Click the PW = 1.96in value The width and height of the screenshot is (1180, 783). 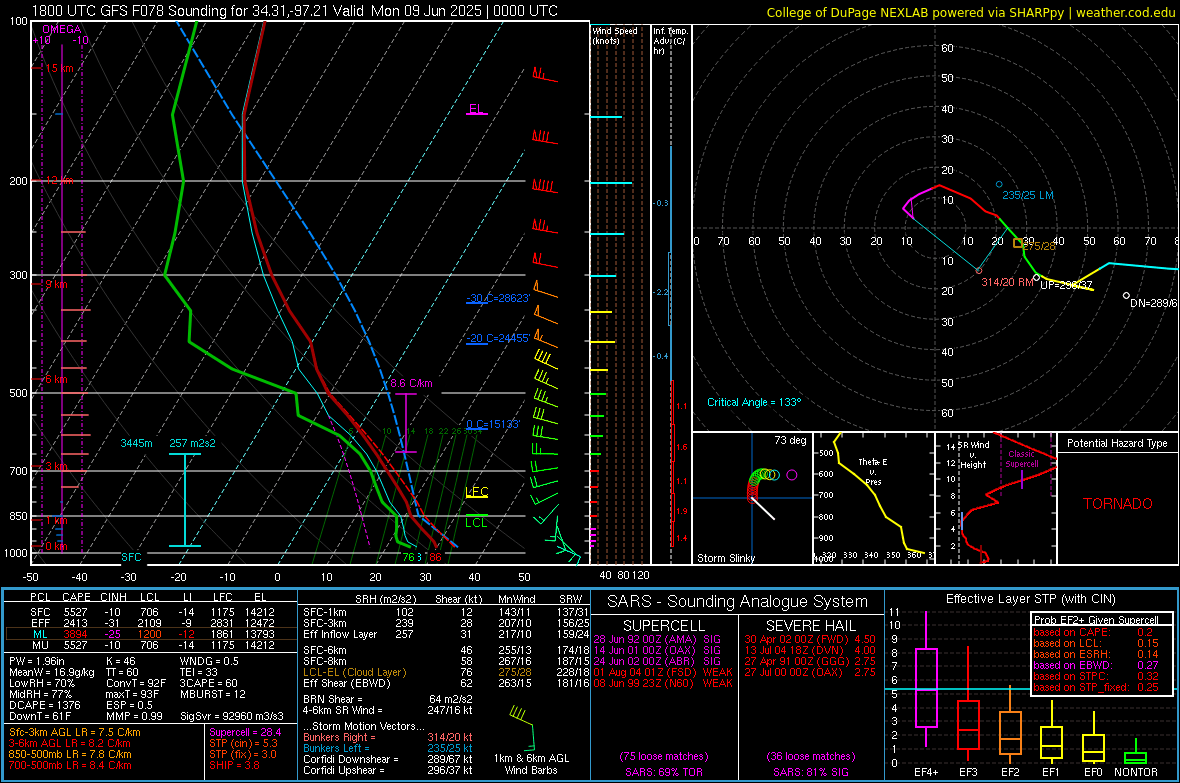tap(37, 661)
